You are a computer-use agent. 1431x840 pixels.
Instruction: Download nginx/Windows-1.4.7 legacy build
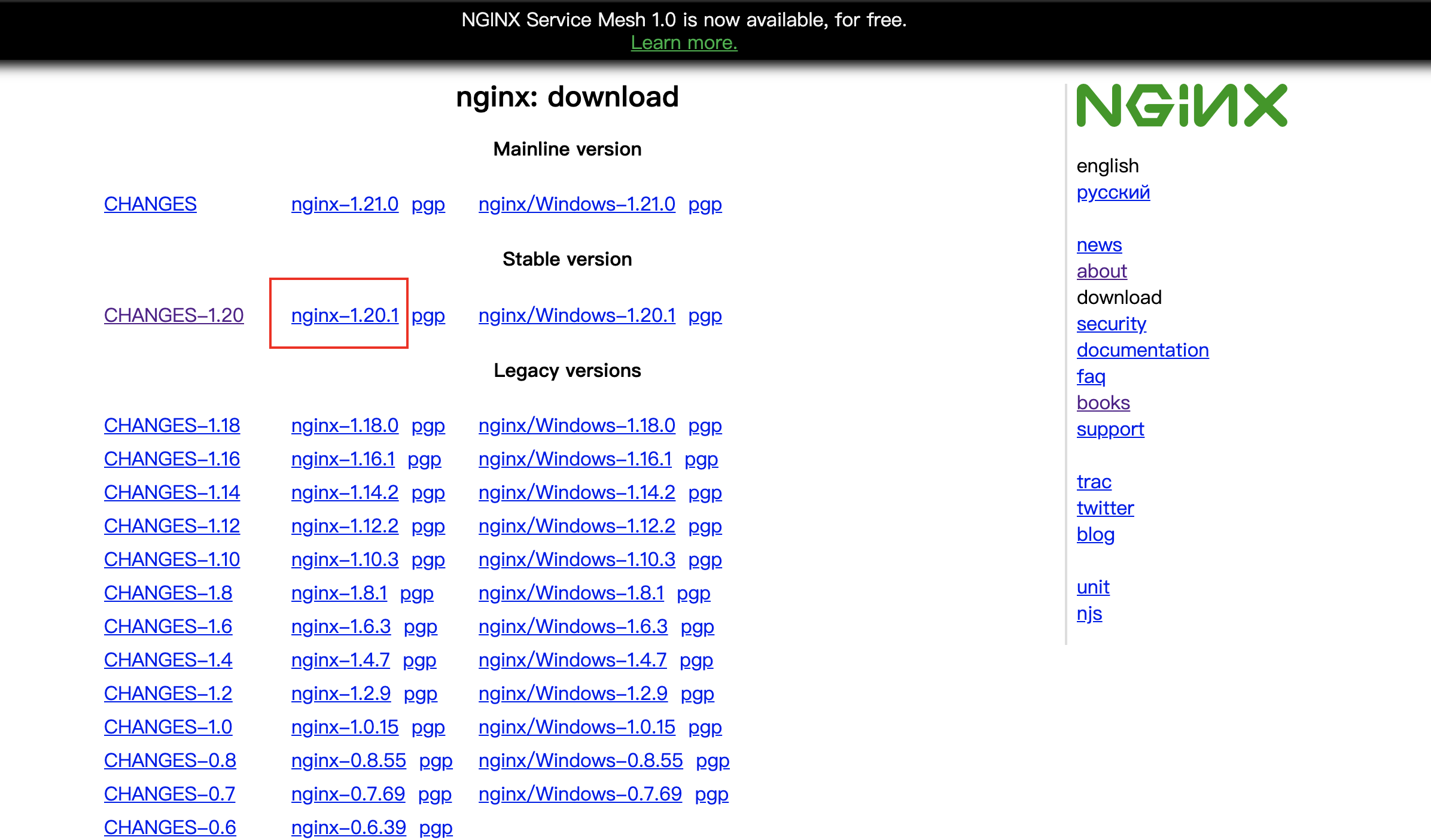pyautogui.click(x=573, y=660)
